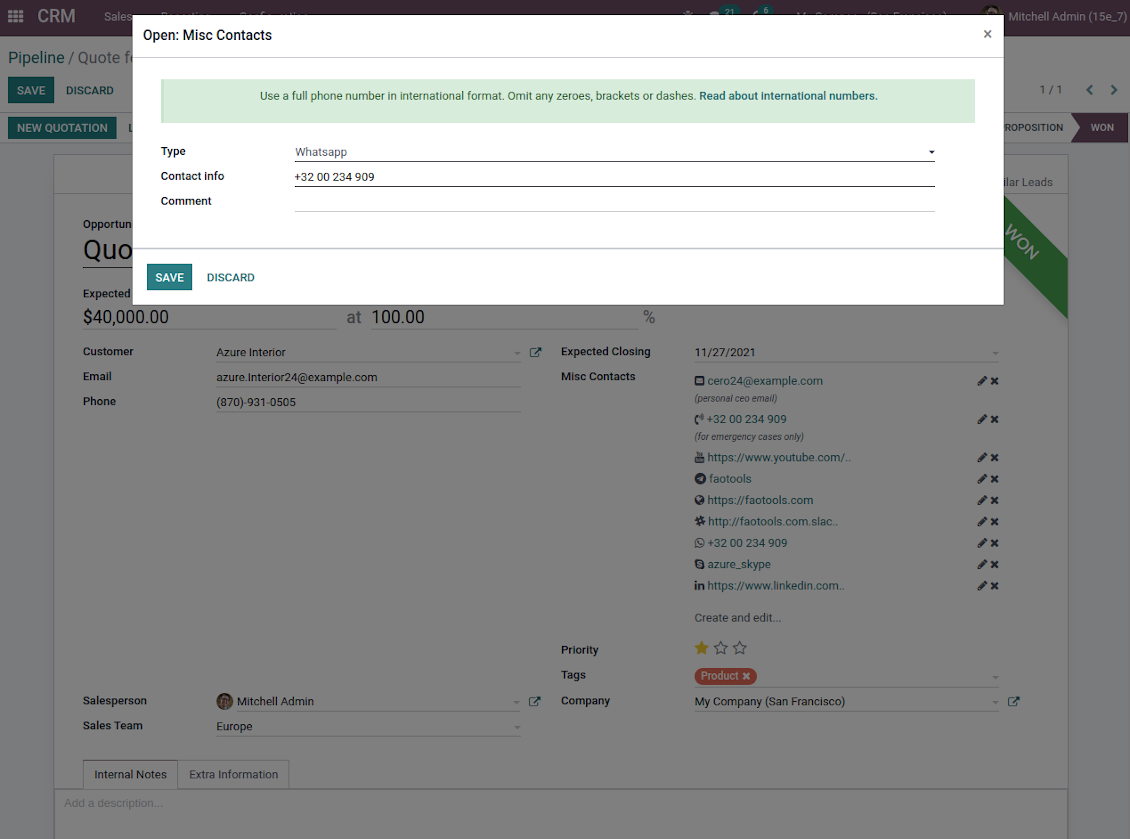Remove the Product tag
The width and height of the screenshot is (1130, 839).
[746, 676]
